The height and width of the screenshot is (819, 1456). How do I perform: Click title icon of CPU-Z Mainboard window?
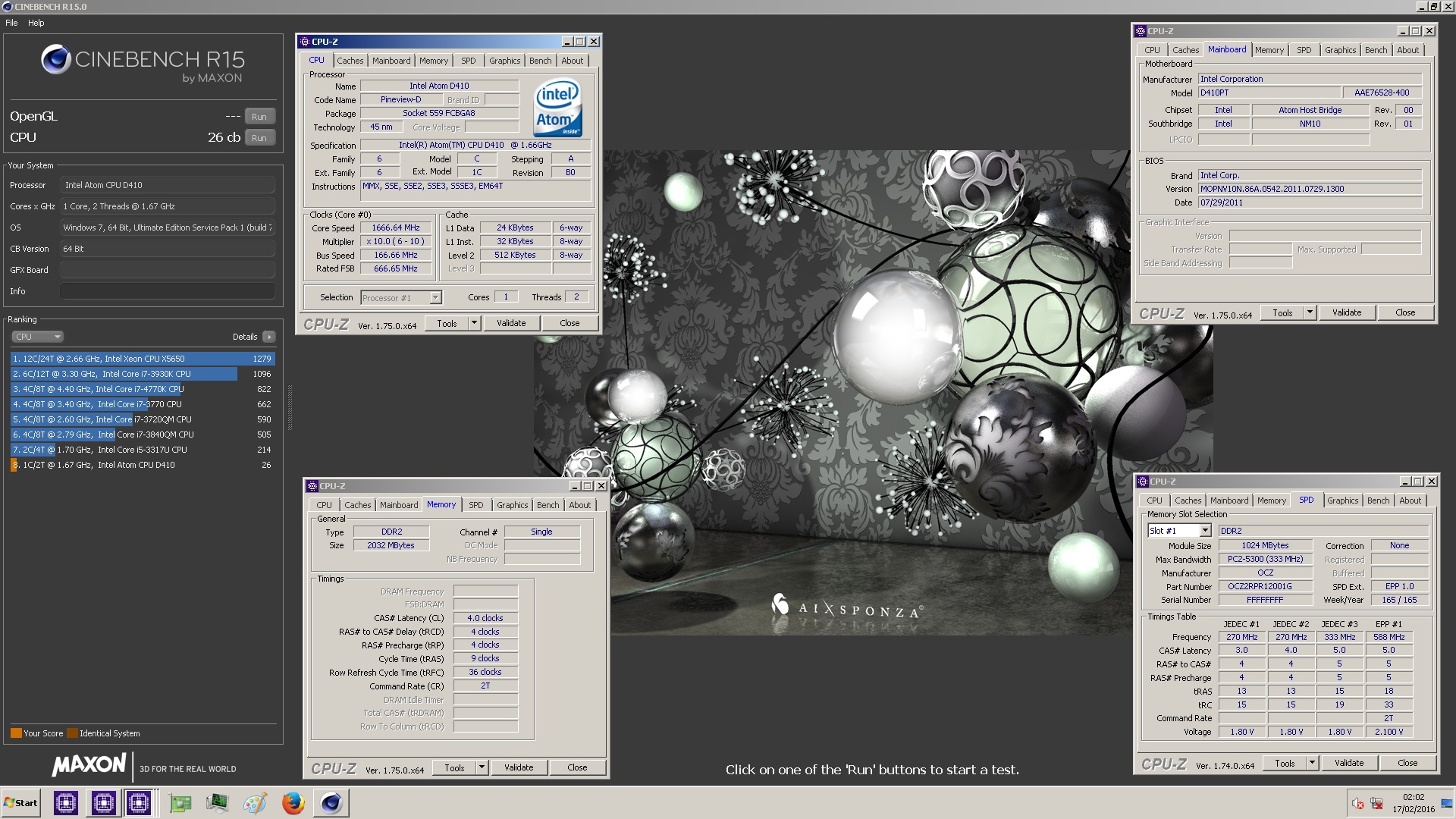1141,31
